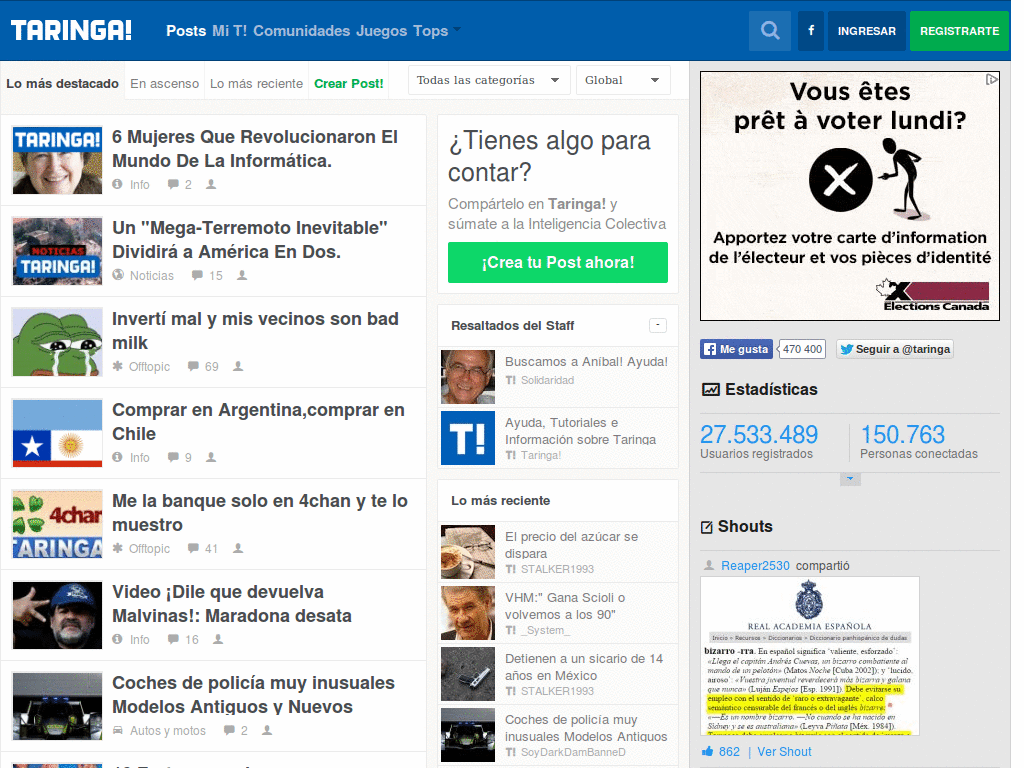The height and width of the screenshot is (768, 1024).
Task: Click the Shouts edit icon
Action: tap(707, 527)
